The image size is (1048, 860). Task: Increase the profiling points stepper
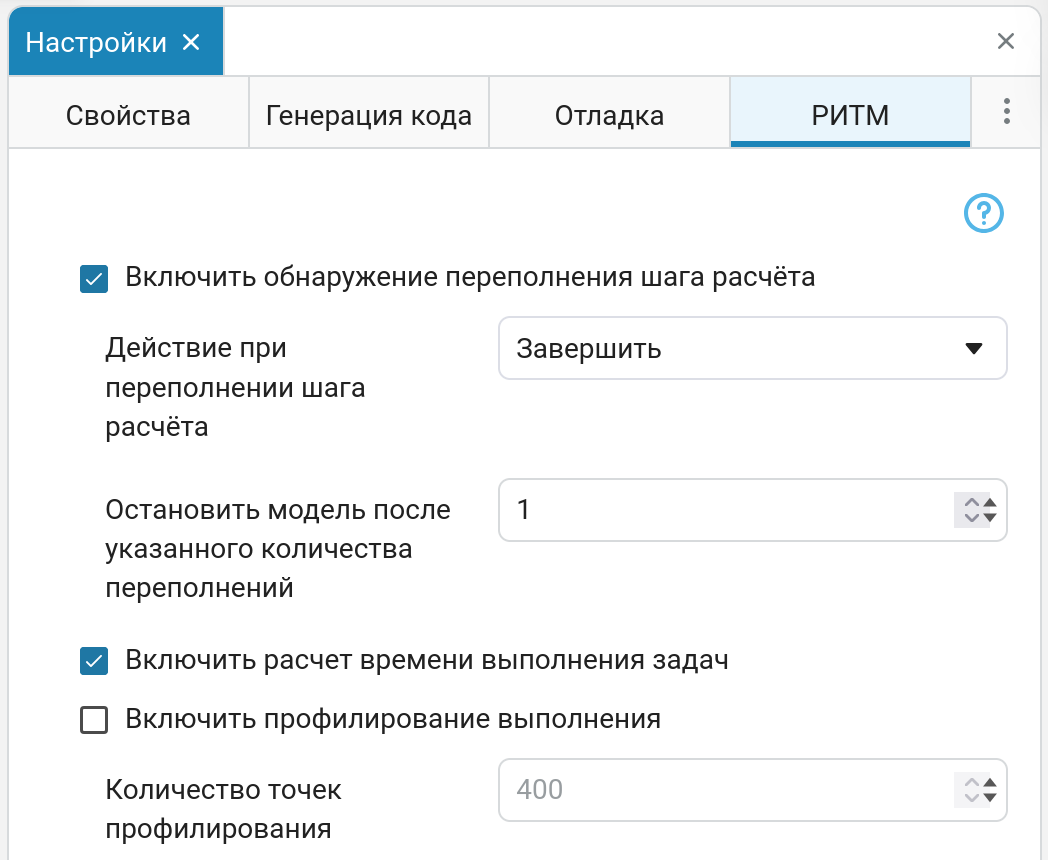click(x=990, y=783)
